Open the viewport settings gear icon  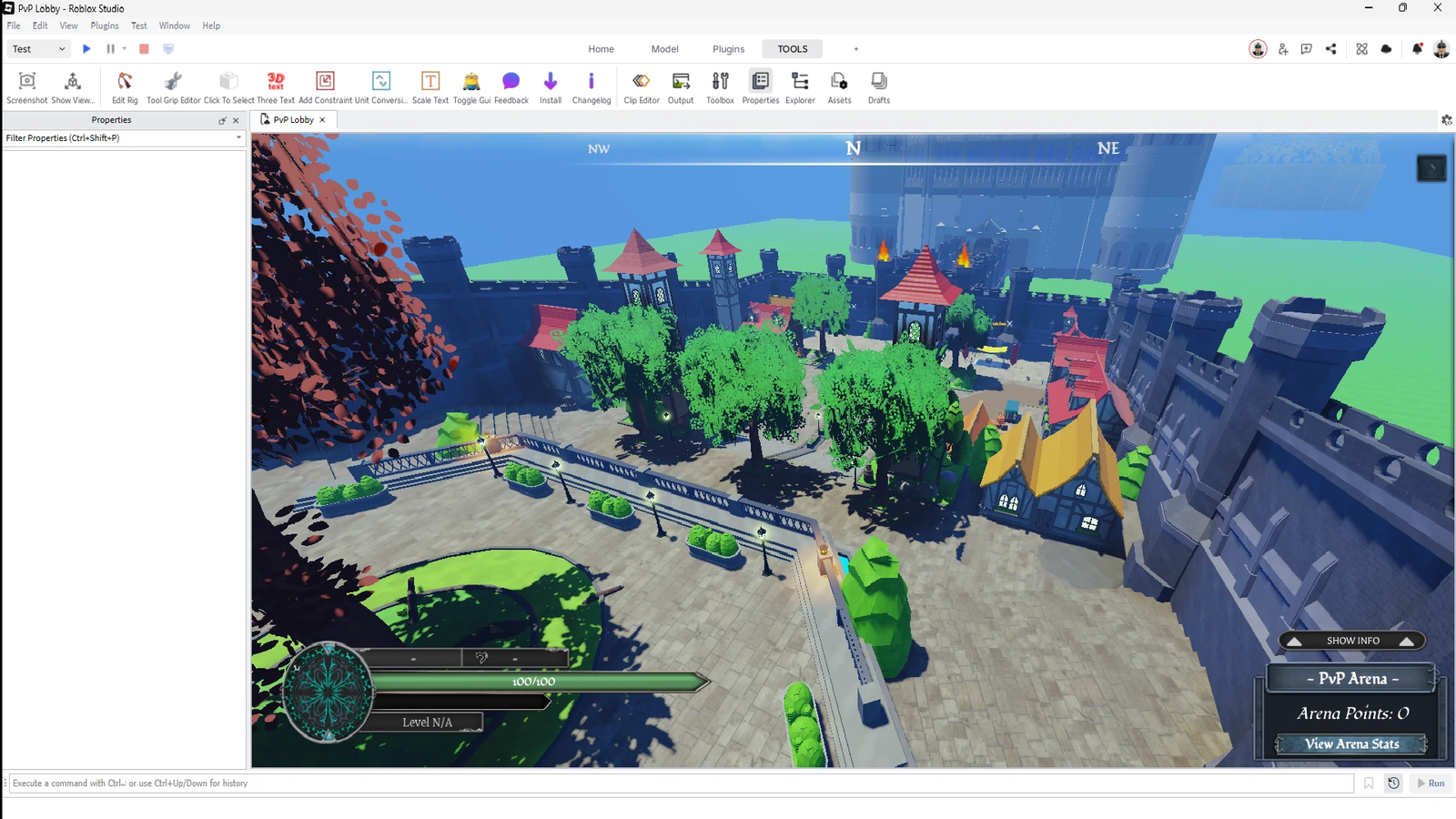1447,120
